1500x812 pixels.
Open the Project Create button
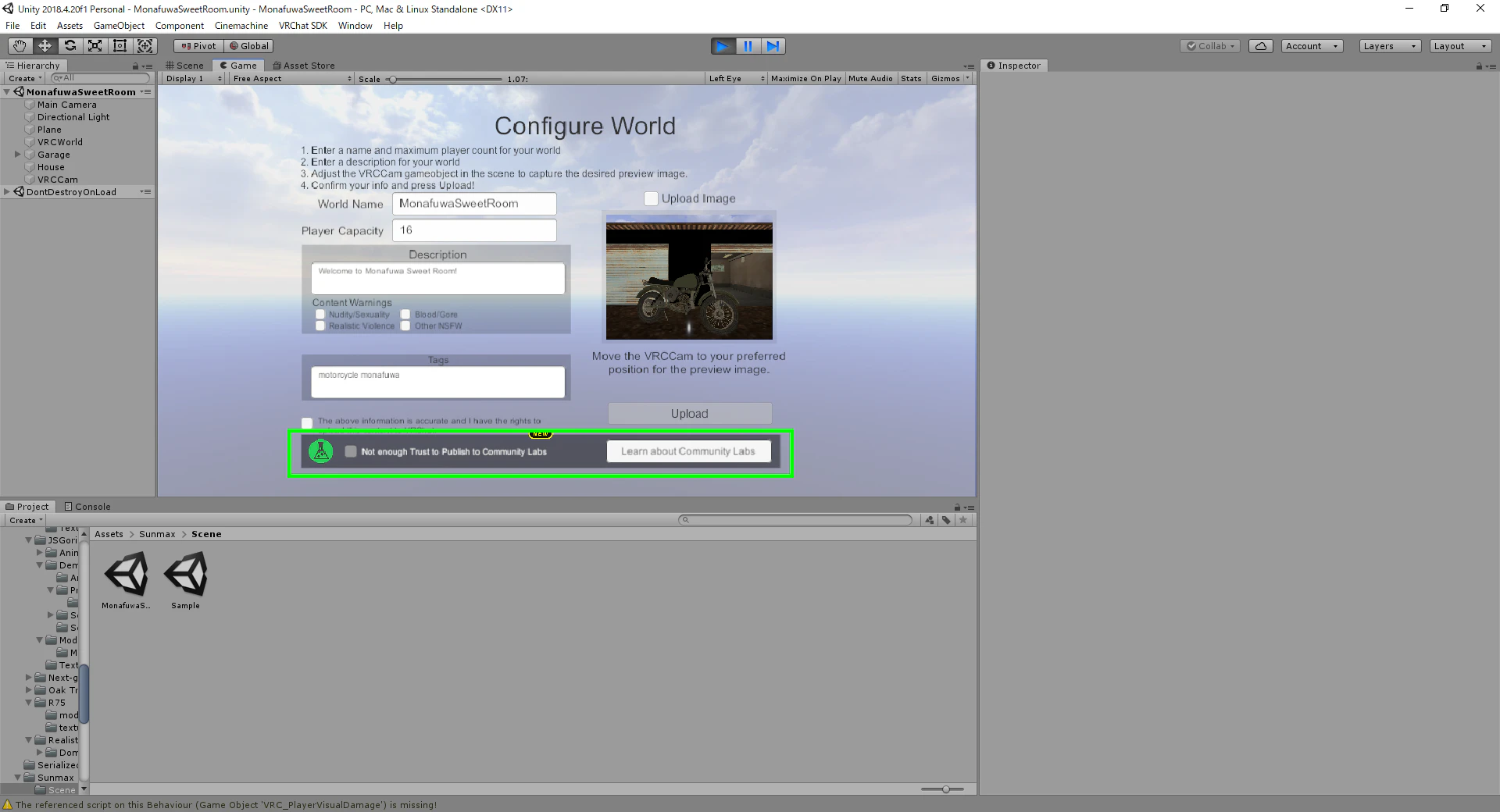(26, 521)
